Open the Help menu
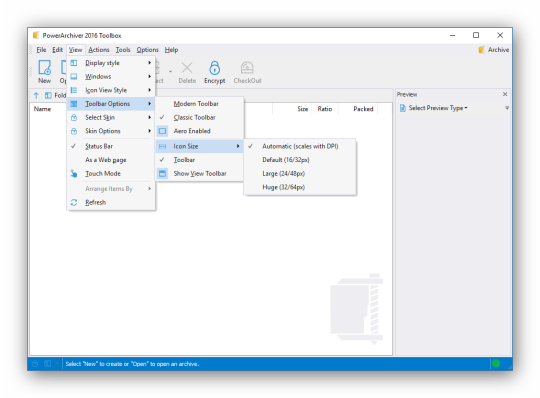Image resolution: width=540 pixels, height=398 pixels. [x=171, y=50]
